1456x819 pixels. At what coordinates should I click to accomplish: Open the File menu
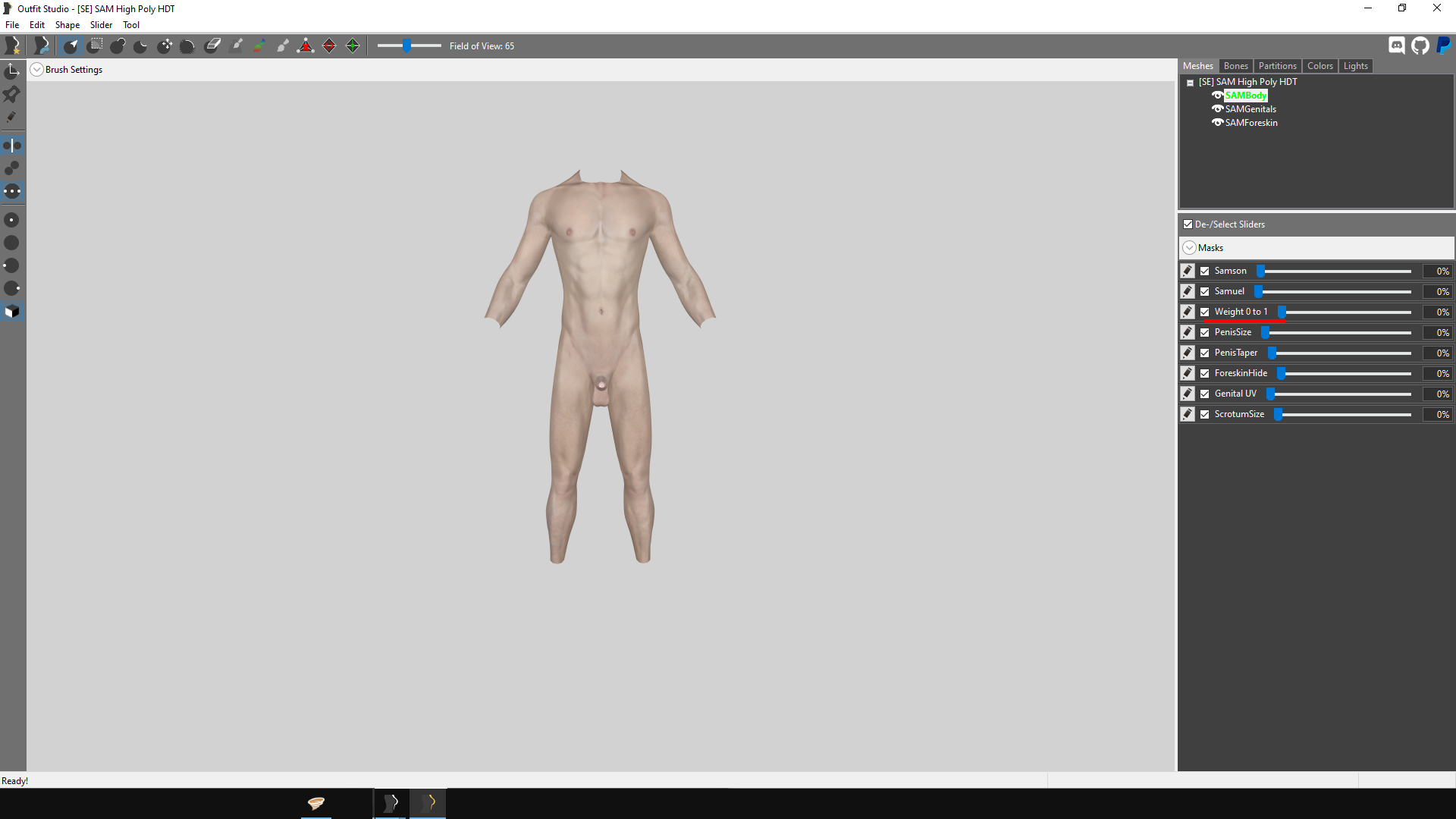[x=12, y=25]
